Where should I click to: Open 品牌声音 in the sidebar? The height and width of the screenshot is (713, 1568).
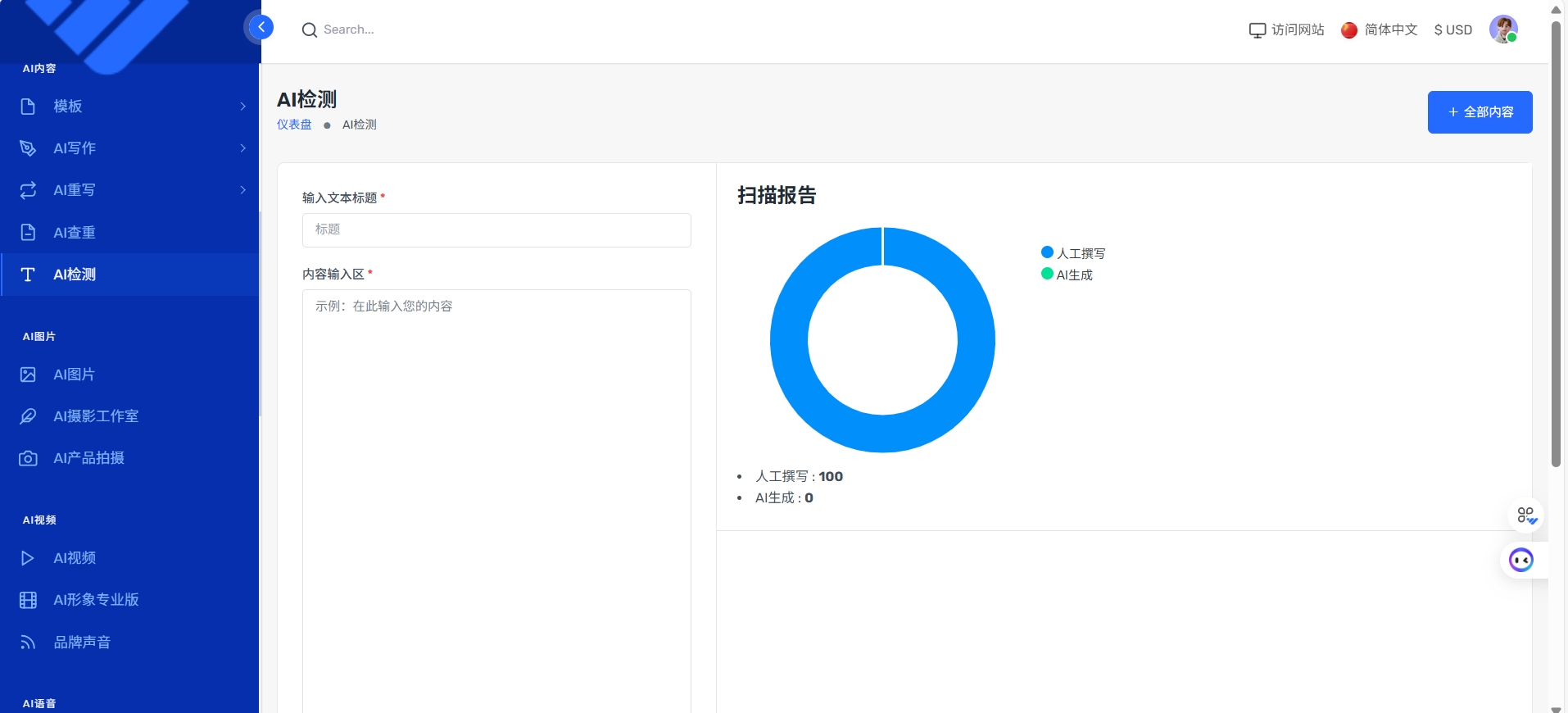pos(82,643)
